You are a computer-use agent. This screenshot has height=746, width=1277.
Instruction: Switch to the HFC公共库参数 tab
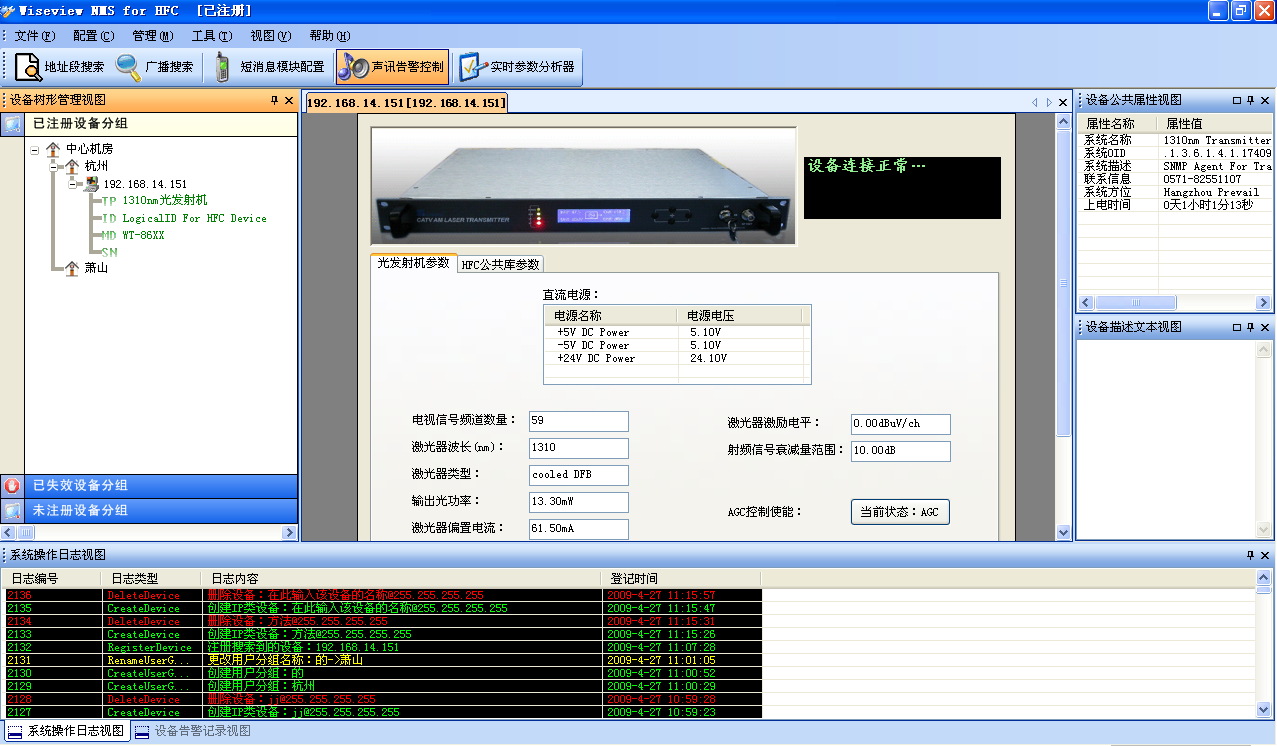pos(500,264)
